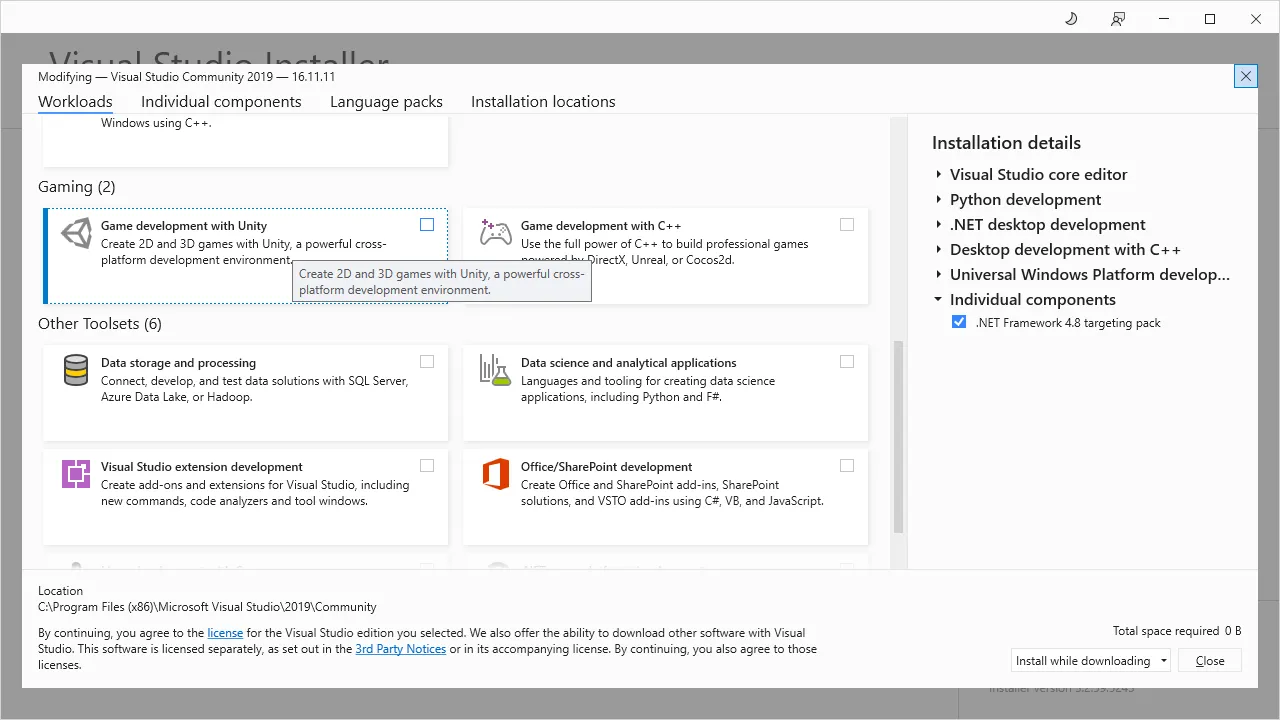Click the Other Toolsets (6) section heading

pyautogui.click(x=100, y=324)
